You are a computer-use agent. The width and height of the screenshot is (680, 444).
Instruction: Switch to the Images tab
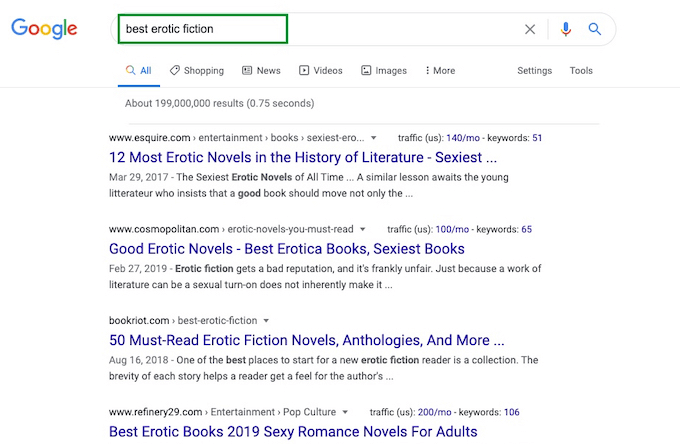pos(384,70)
